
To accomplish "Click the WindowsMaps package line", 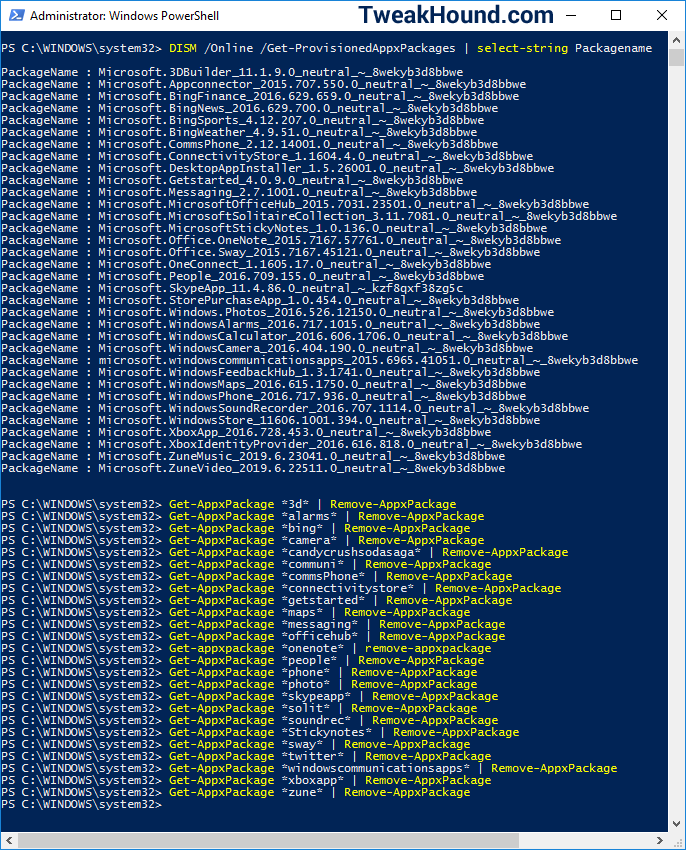I will point(264,384).
